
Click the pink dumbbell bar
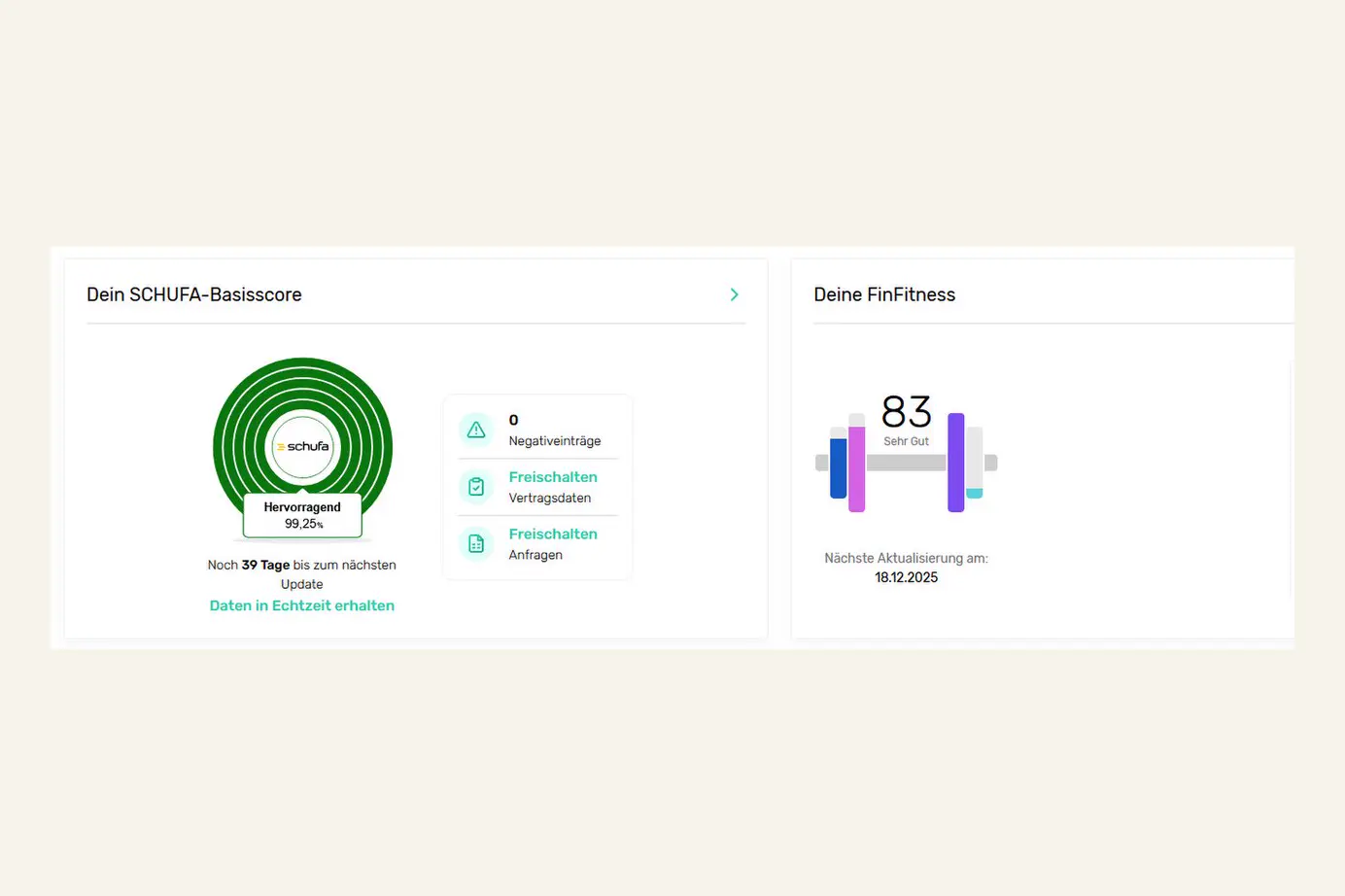point(857,468)
